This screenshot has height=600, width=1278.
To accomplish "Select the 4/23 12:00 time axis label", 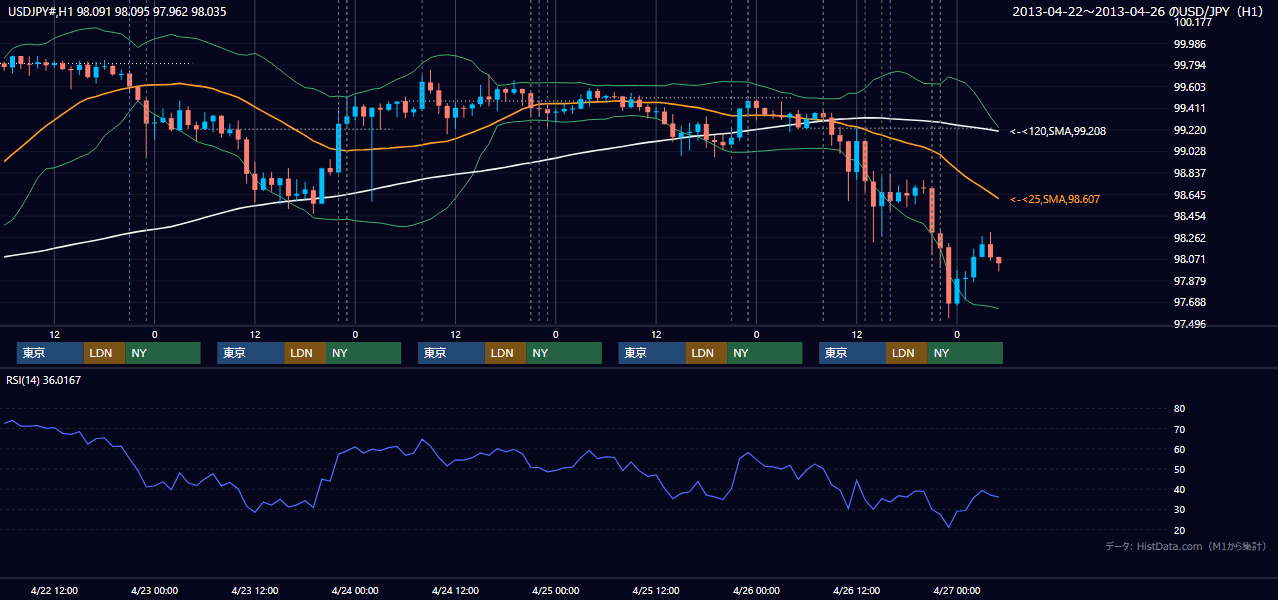I will click(255, 590).
